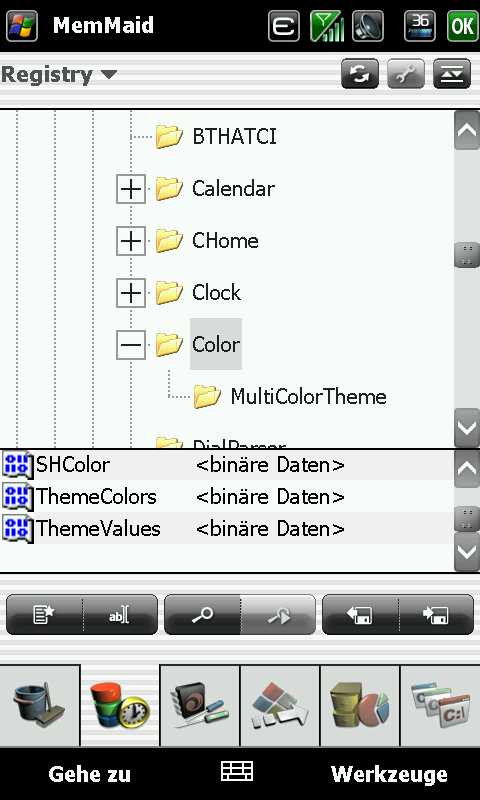480x800 pixels.
Task: Open the command windows tab
Action: [x=440, y=705]
